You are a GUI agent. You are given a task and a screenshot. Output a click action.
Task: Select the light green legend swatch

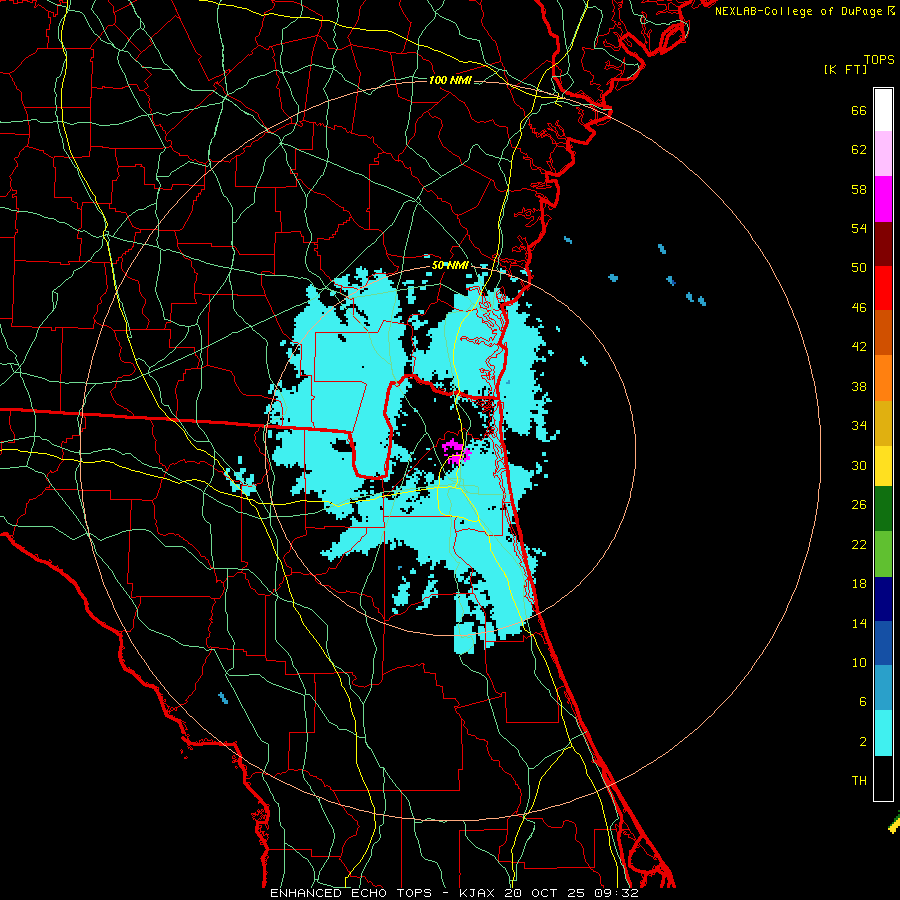(x=883, y=553)
